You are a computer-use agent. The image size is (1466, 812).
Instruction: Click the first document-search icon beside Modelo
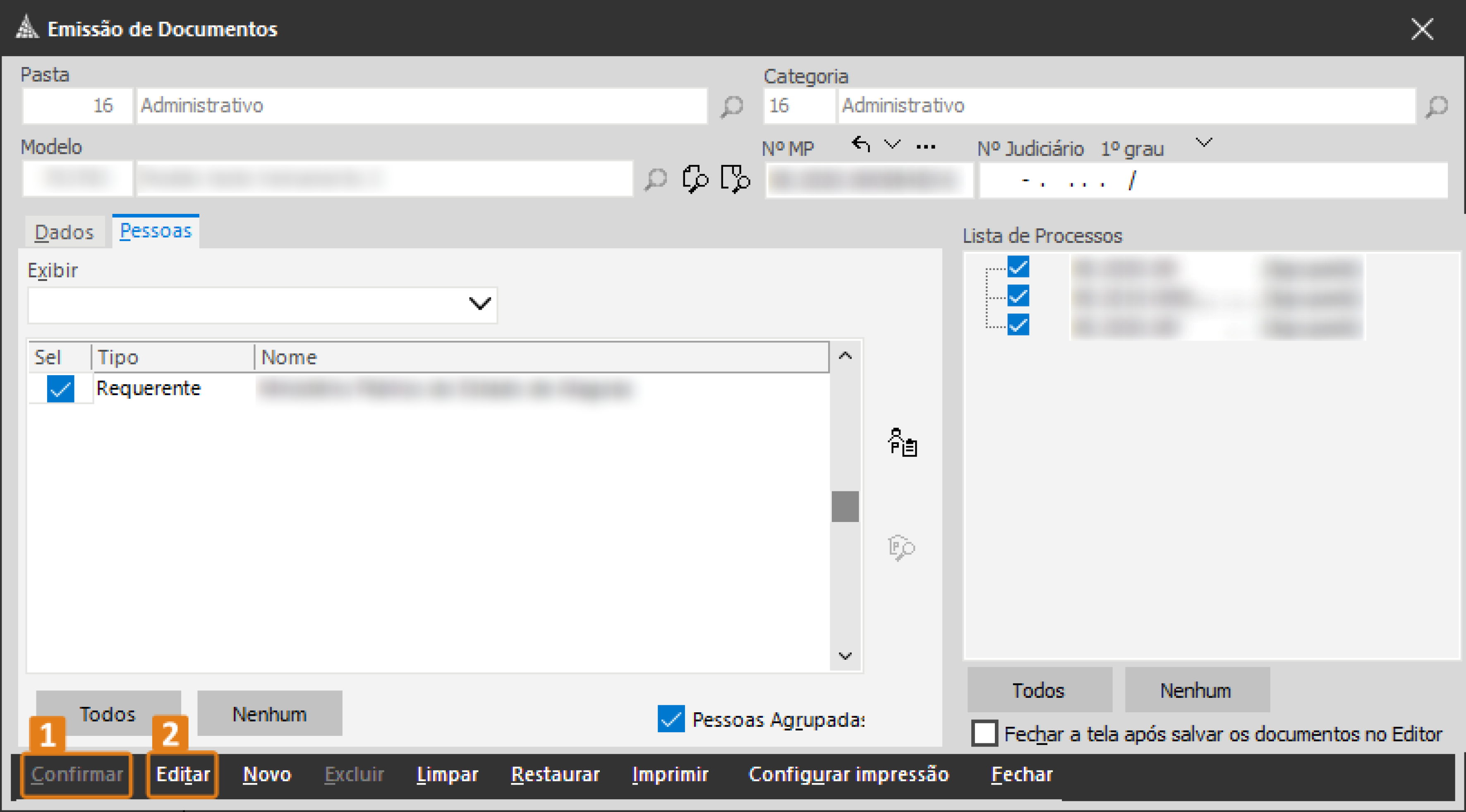click(695, 179)
